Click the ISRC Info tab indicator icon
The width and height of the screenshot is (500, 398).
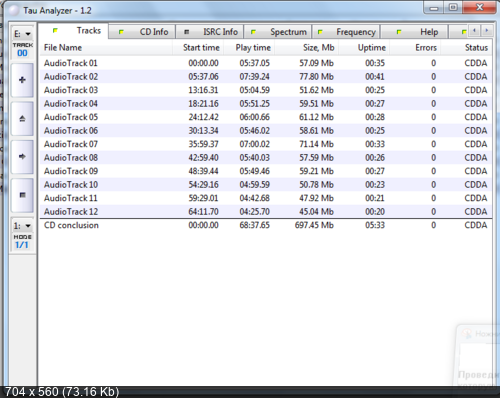pyautogui.click(x=187, y=32)
